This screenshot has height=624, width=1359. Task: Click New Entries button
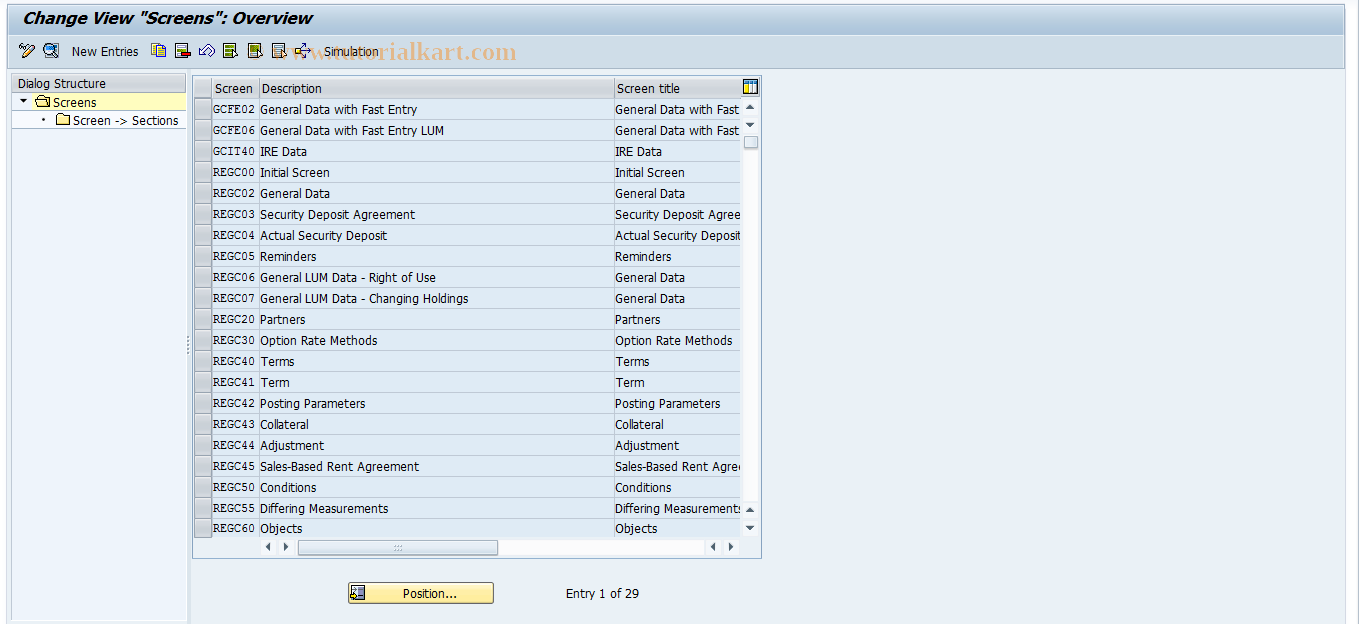point(105,52)
